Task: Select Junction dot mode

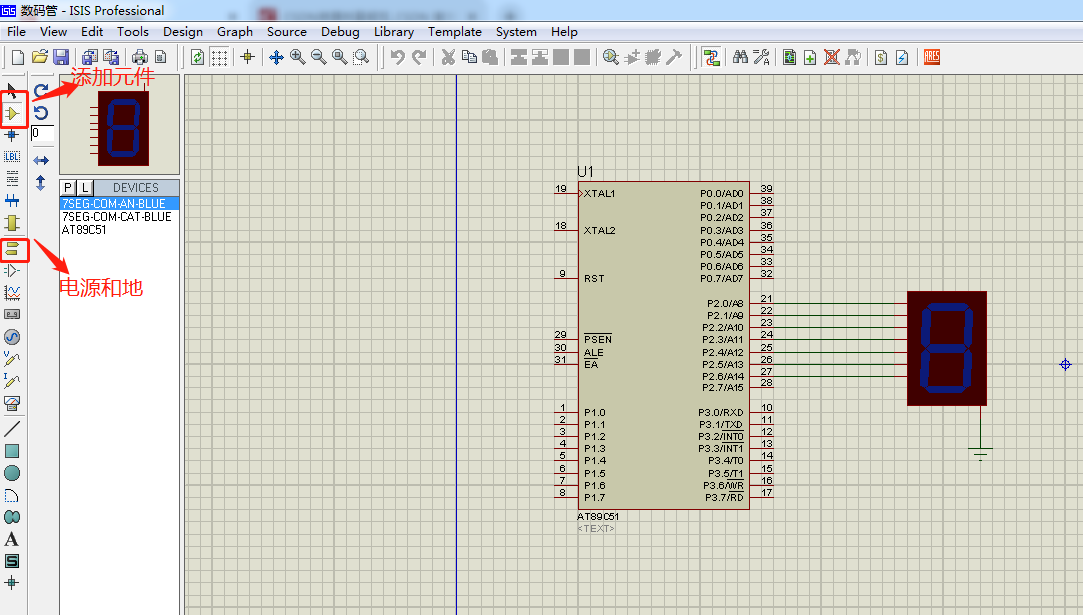Action: pyautogui.click(x=12, y=135)
